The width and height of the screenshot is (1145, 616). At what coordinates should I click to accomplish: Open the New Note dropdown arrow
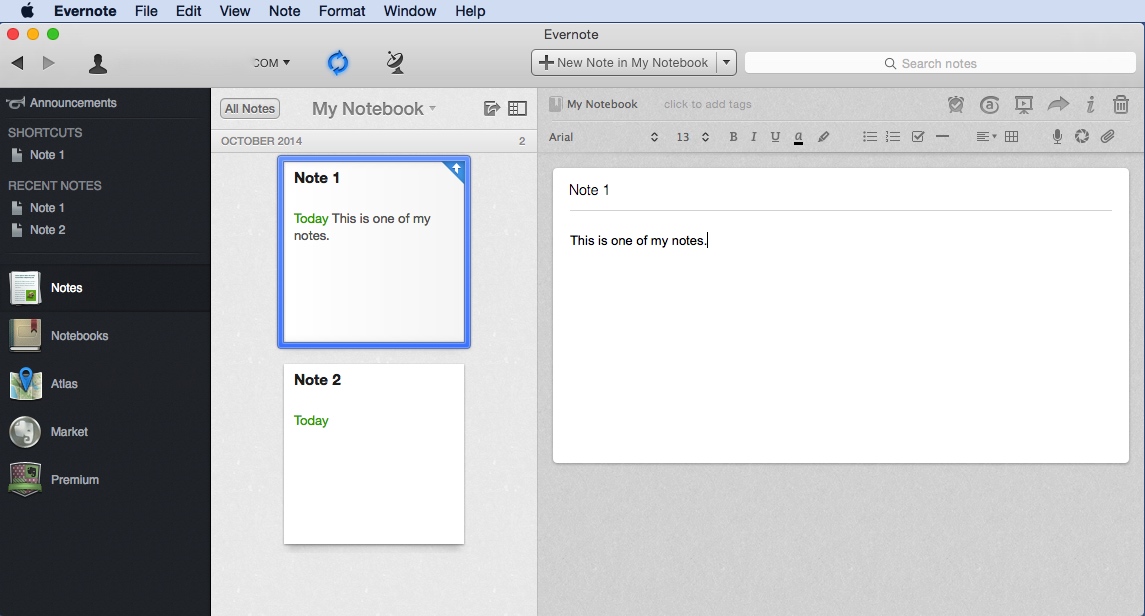click(x=727, y=63)
